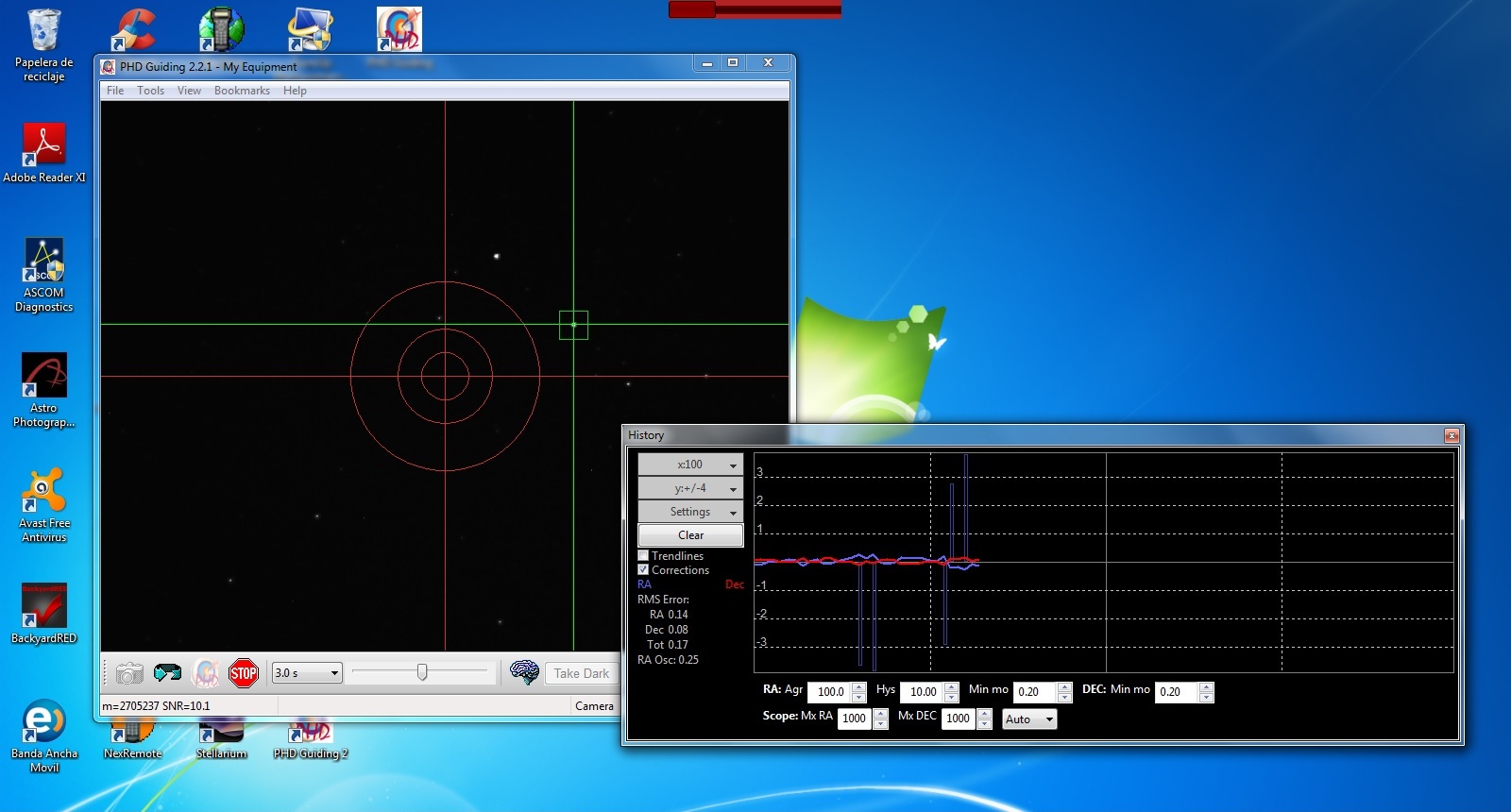Open the 3.0 s exposure dropdown
The width and height of the screenshot is (1511, 812).
tap(306, 673)
